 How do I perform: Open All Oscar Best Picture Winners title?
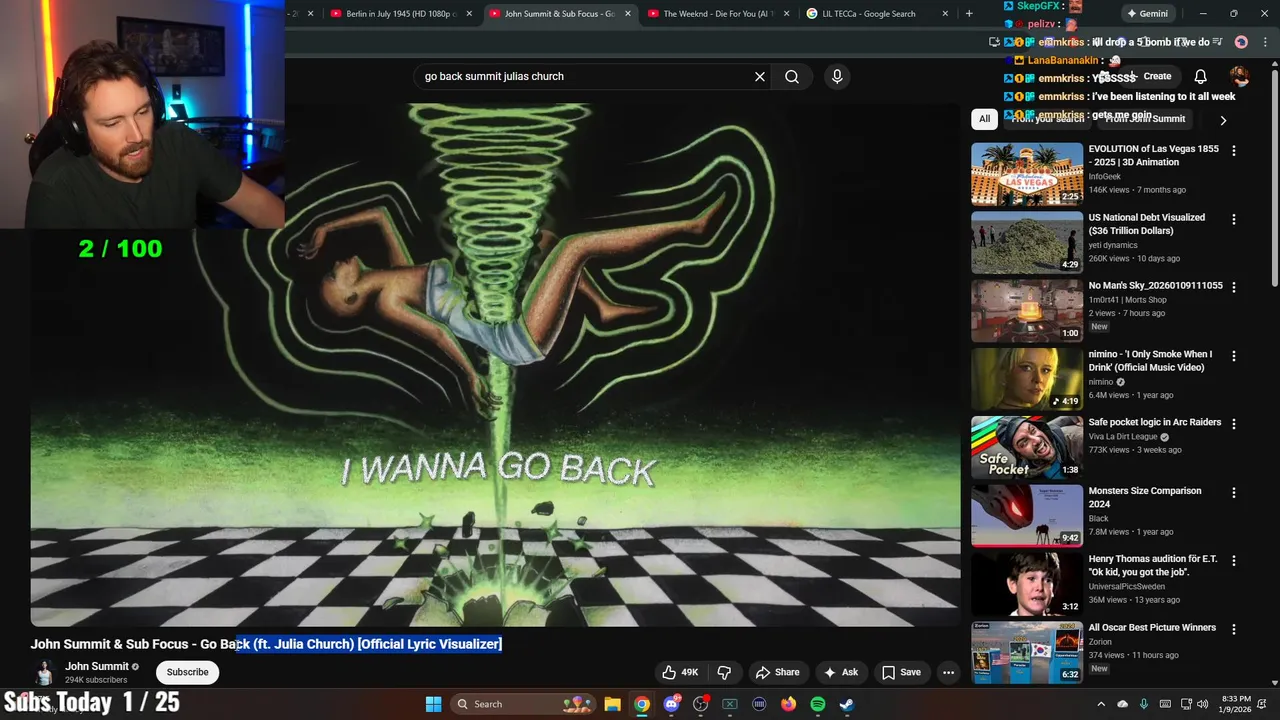pos(1152,628)
